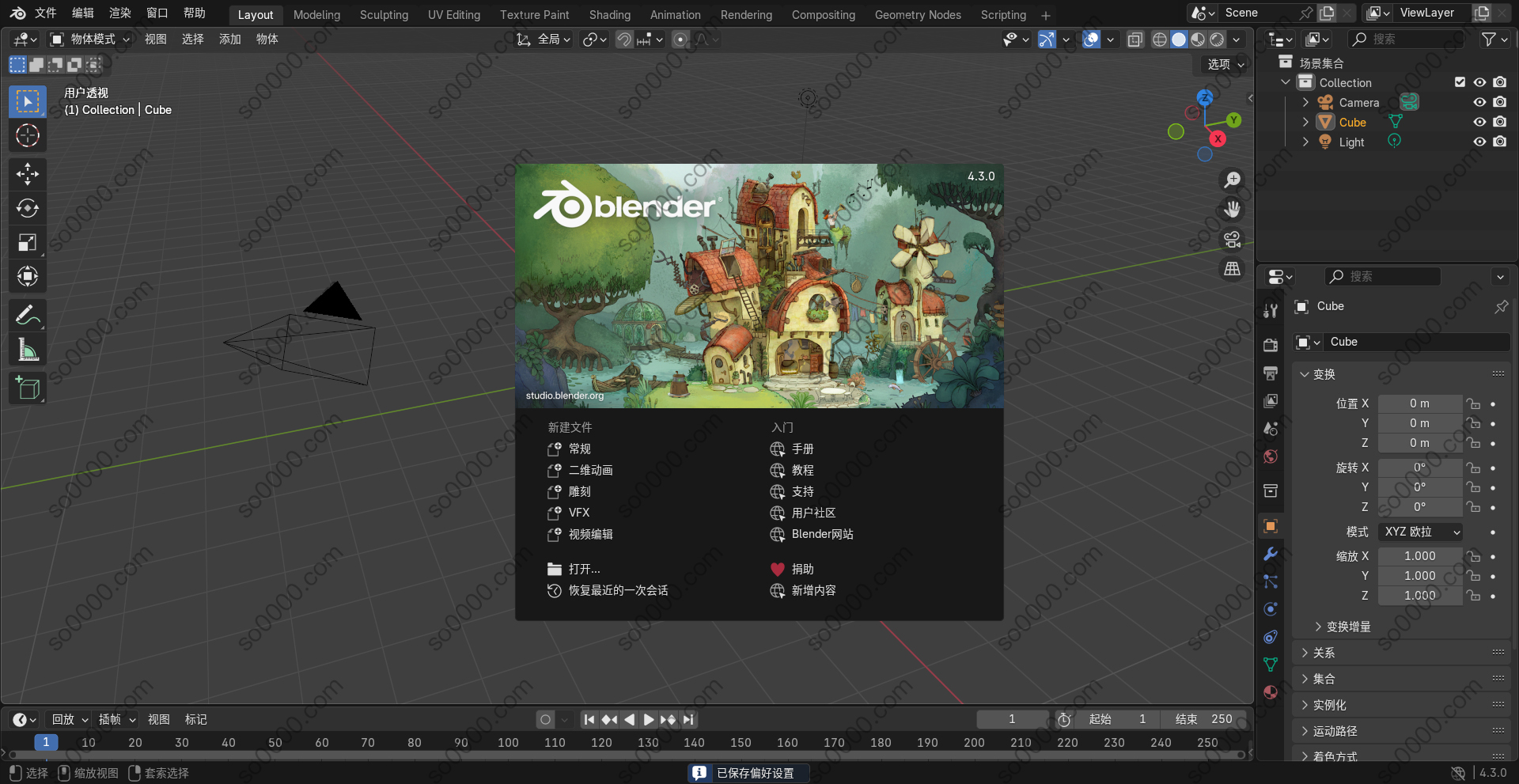The image size is (1519, 784).
Task: Open the global transform orientation dropdown
Action: [x=544, y=39]
